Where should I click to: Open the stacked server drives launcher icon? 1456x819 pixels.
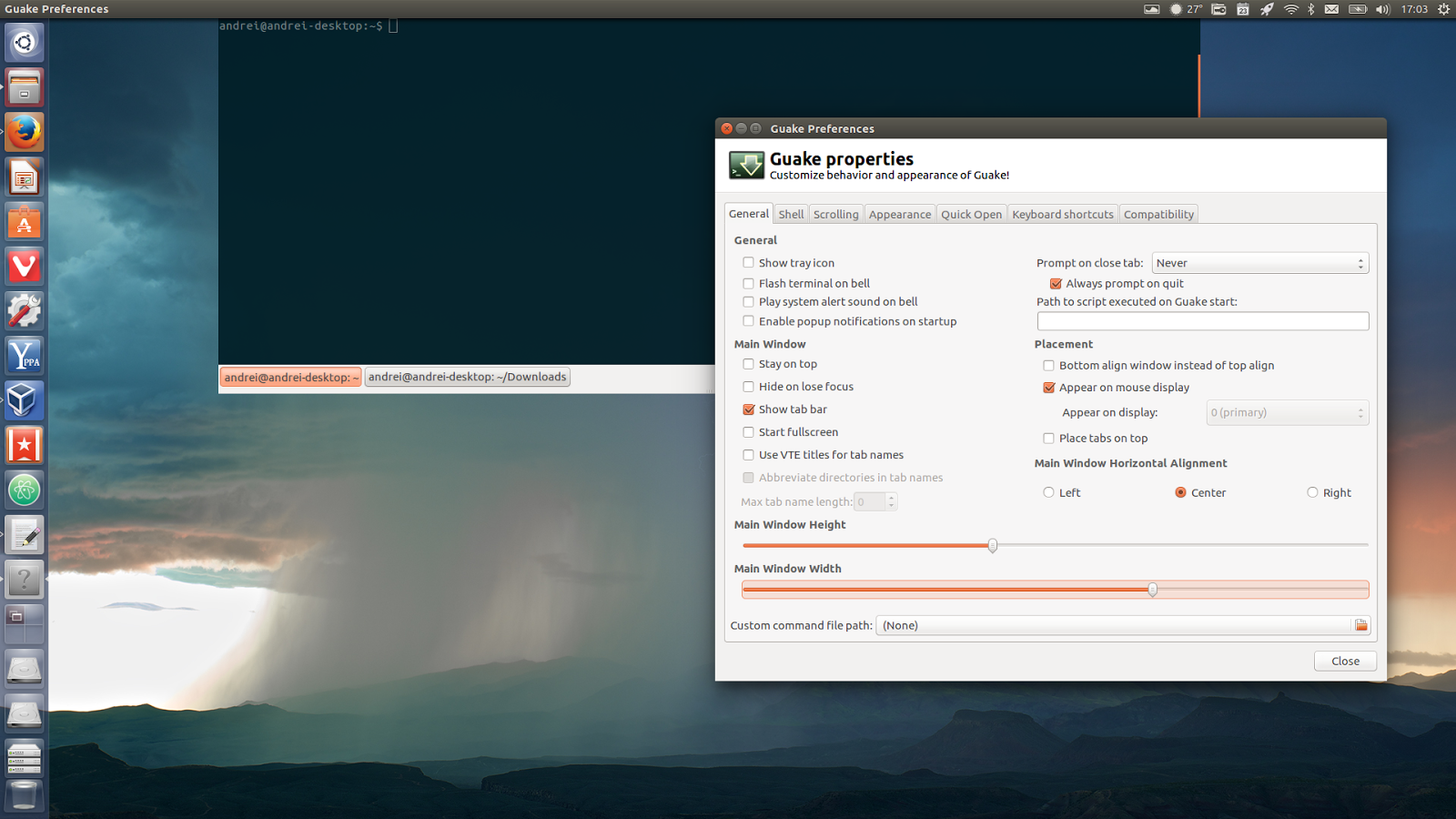[x=25, y=757]
